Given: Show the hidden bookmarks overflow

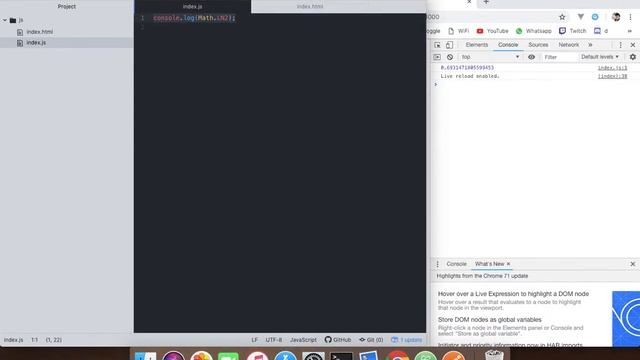Looking at the screenshot, I should point(629,31).
